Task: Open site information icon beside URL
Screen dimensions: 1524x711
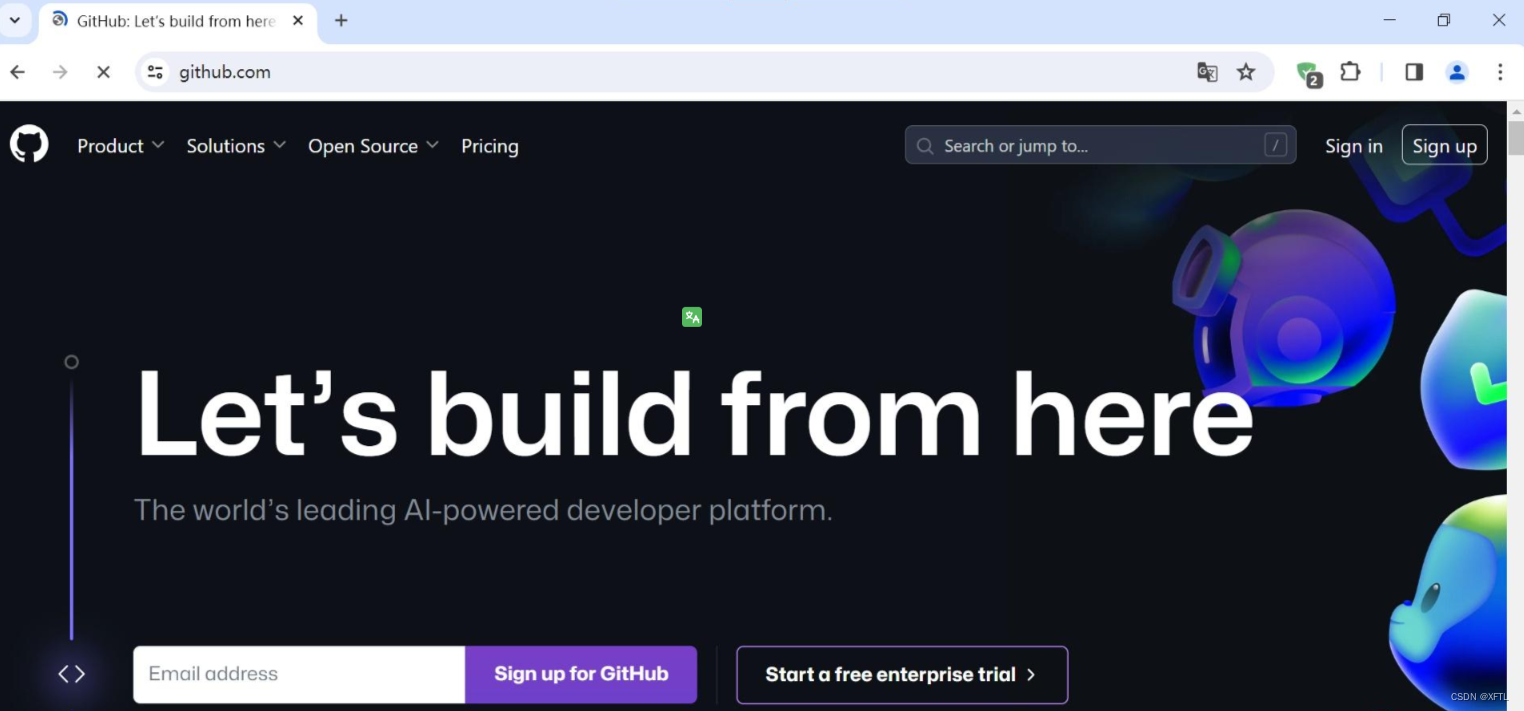Action: point(155,72)
